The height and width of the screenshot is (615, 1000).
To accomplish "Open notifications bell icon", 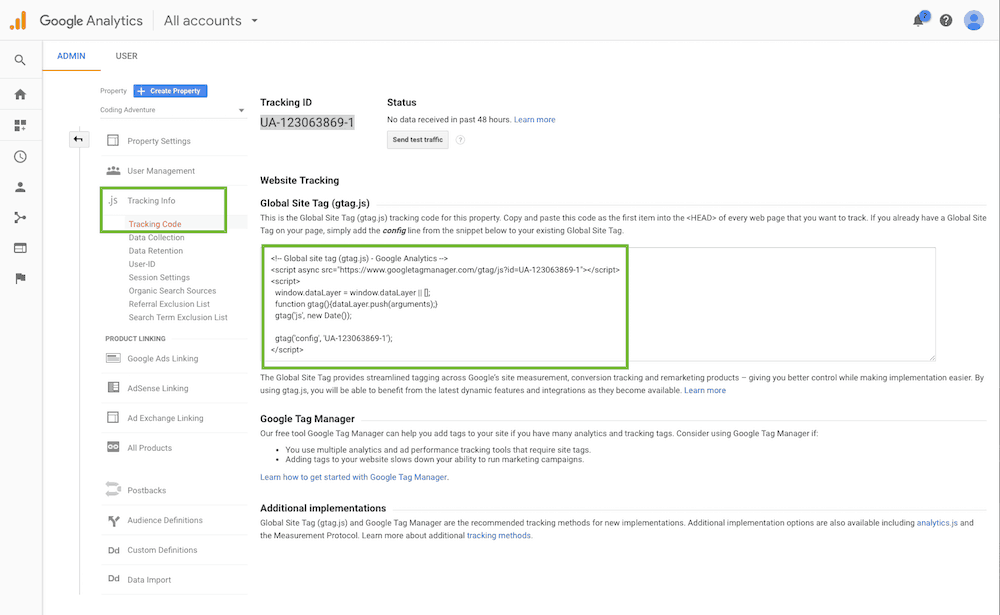I will point(919,20).
